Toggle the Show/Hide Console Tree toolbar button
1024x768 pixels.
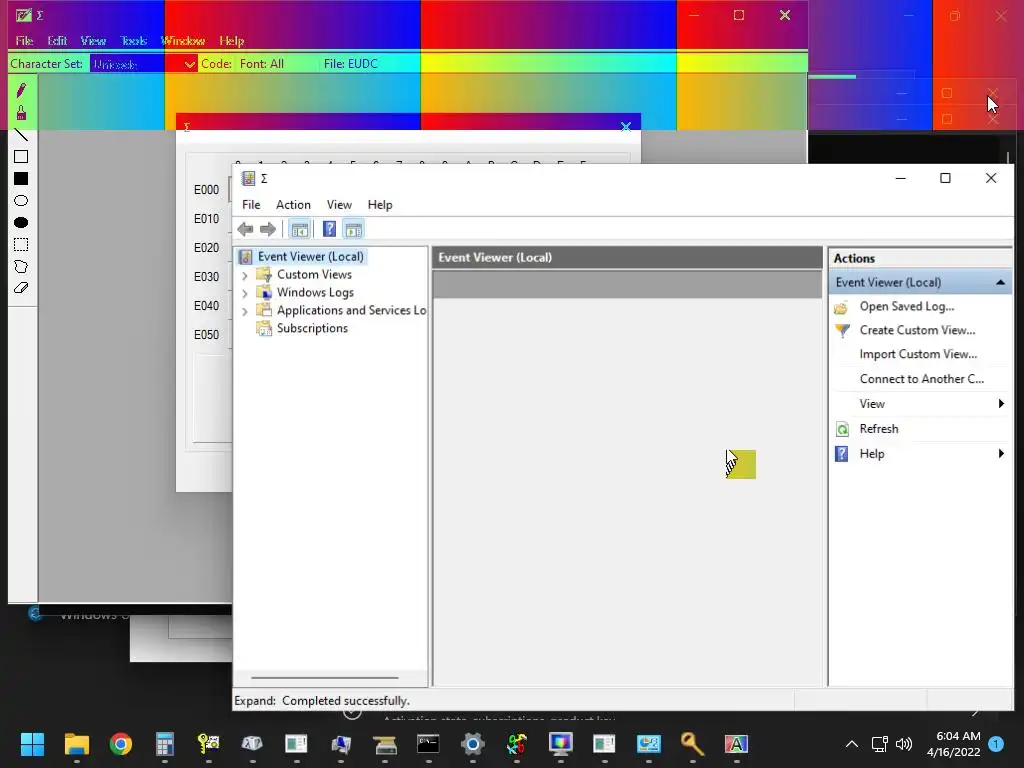(x=300, y=229)
